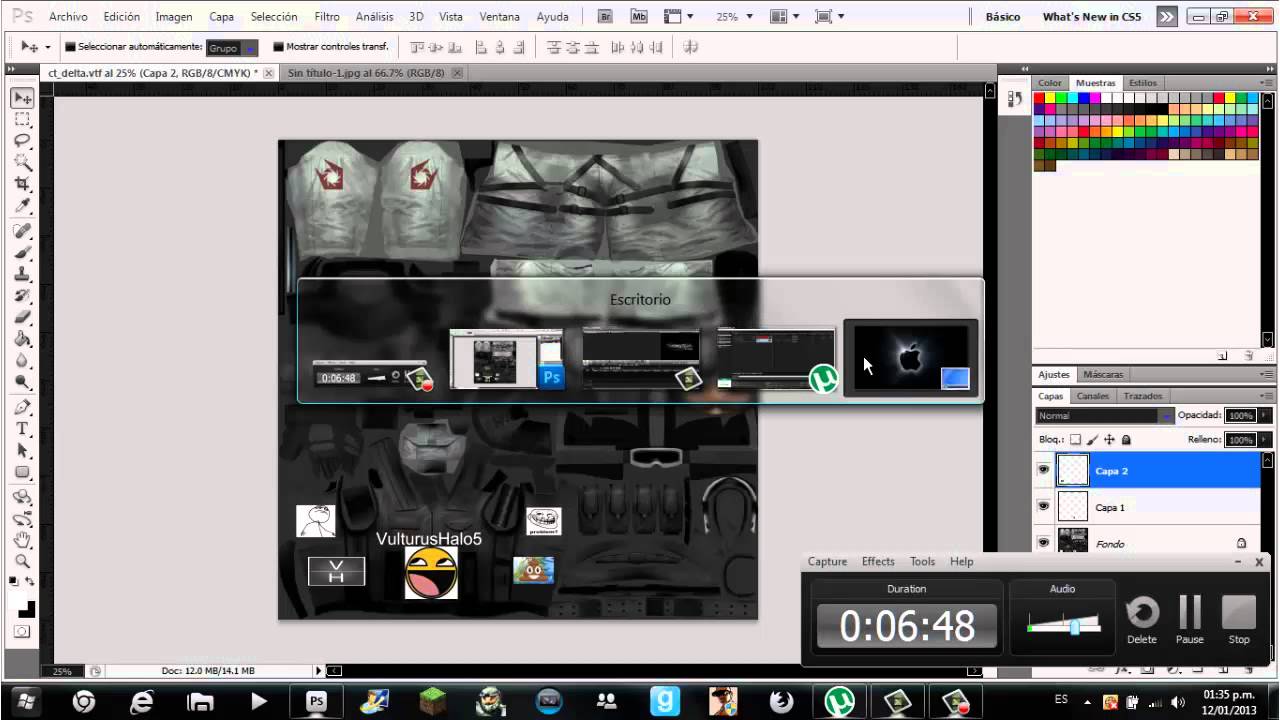1280x720 pixels.
Task: Open the collapsed History panel icon
Action: tap(1015, 99)
